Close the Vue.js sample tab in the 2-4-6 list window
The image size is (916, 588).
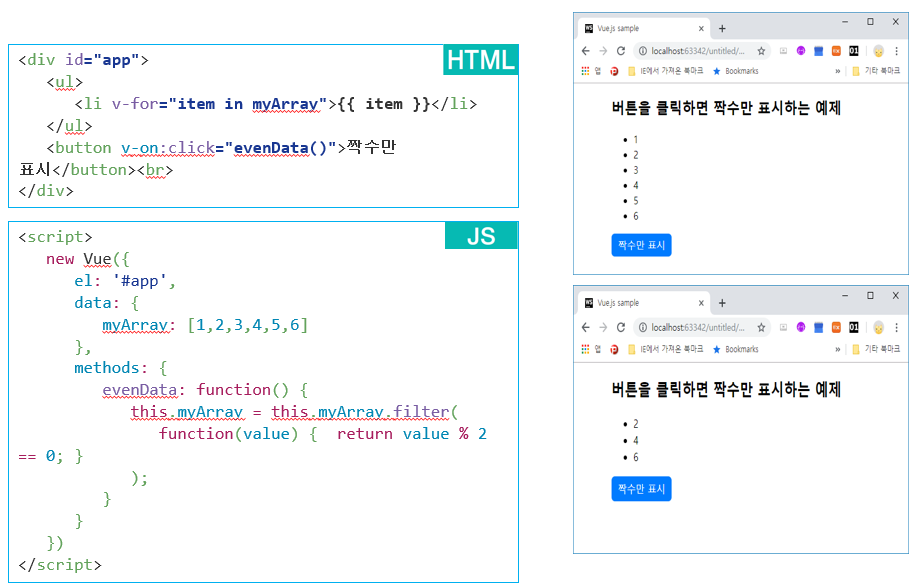point(701,303)
